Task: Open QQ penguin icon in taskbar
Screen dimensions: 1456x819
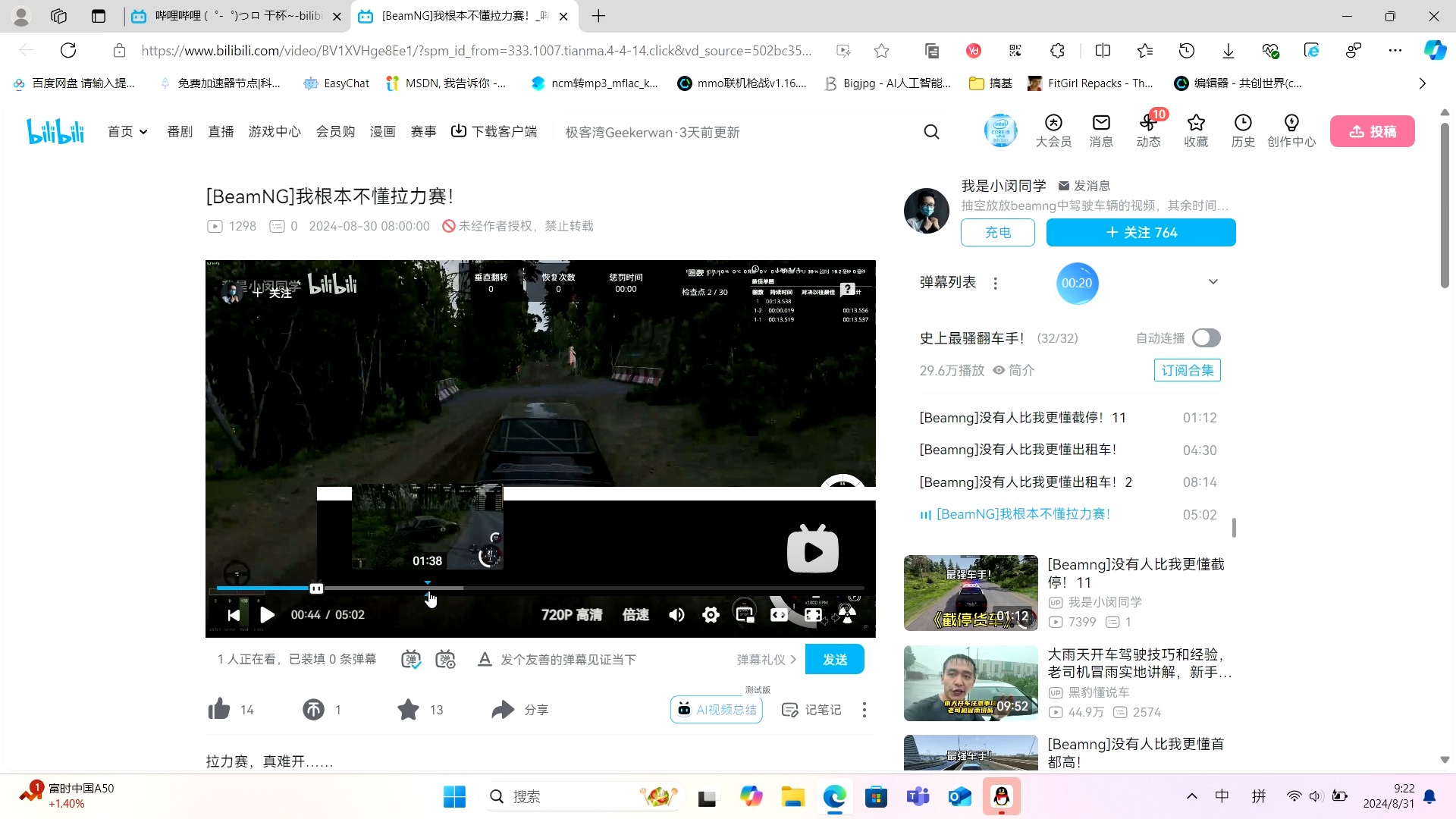Action: tap(1002, 797)
